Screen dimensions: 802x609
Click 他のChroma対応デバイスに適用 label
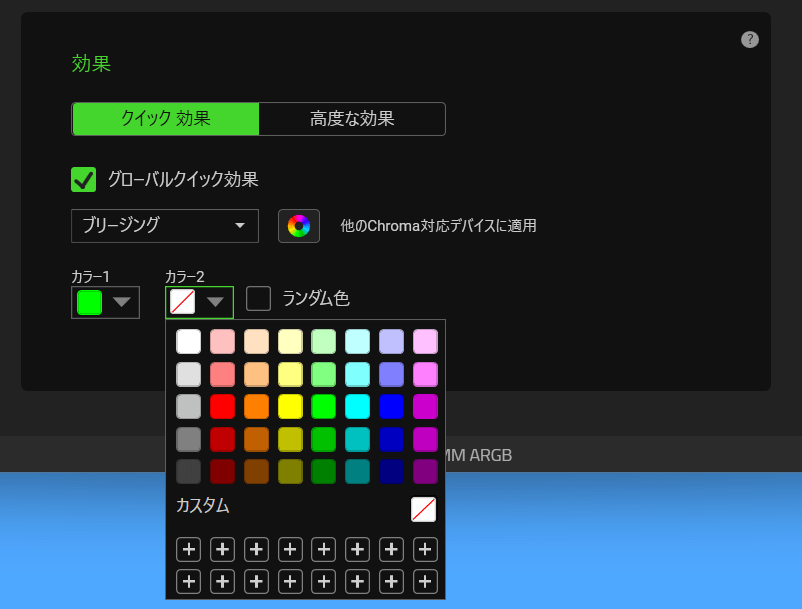(438, 226)
